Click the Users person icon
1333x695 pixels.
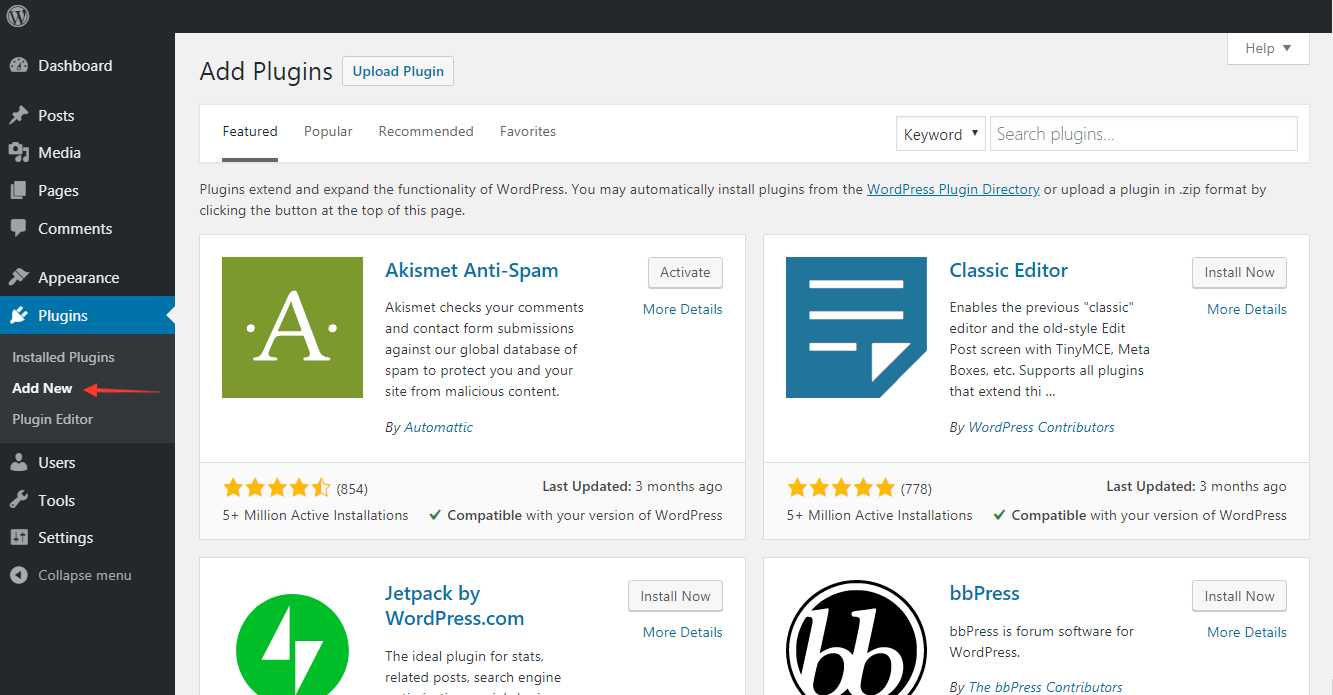click(18, 463)
